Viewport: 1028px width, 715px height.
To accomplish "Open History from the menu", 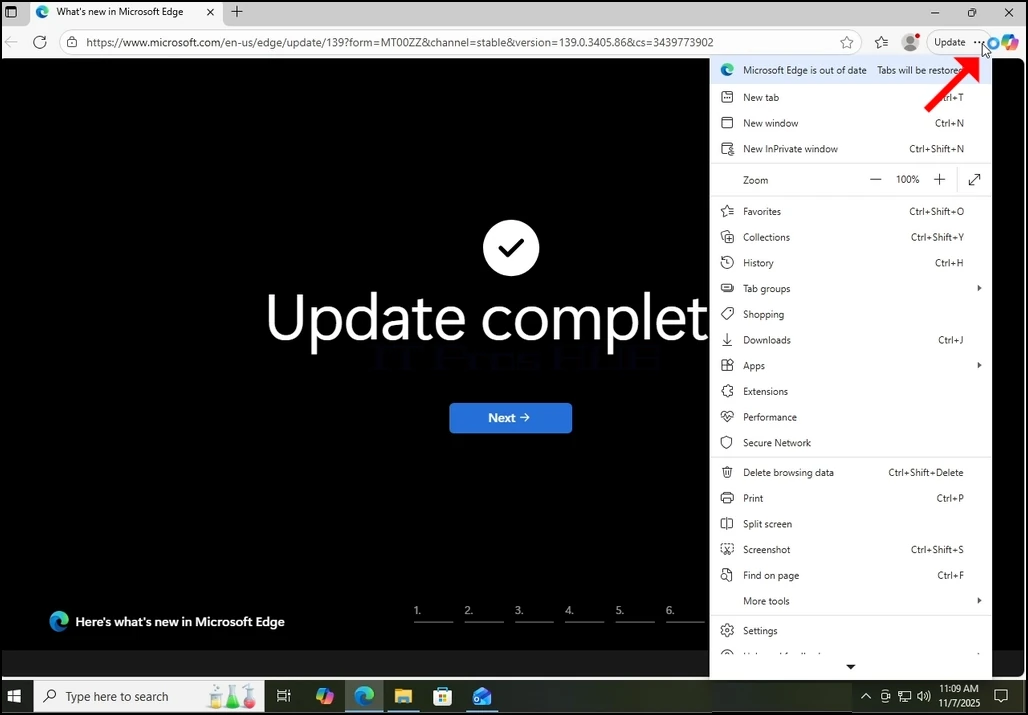I will (x=850, y=263).
